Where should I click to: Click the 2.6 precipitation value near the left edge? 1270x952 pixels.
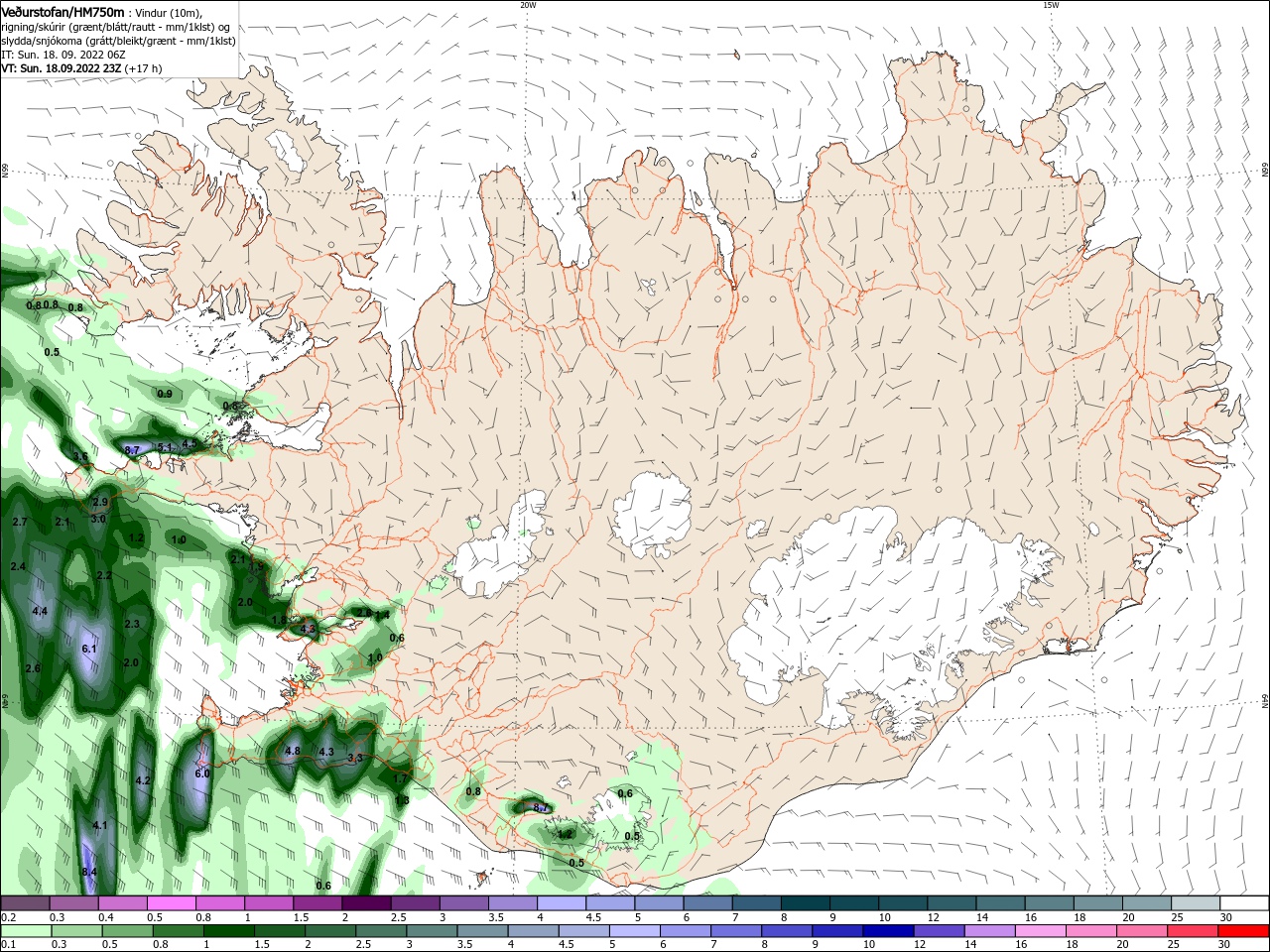coord(33,668)
